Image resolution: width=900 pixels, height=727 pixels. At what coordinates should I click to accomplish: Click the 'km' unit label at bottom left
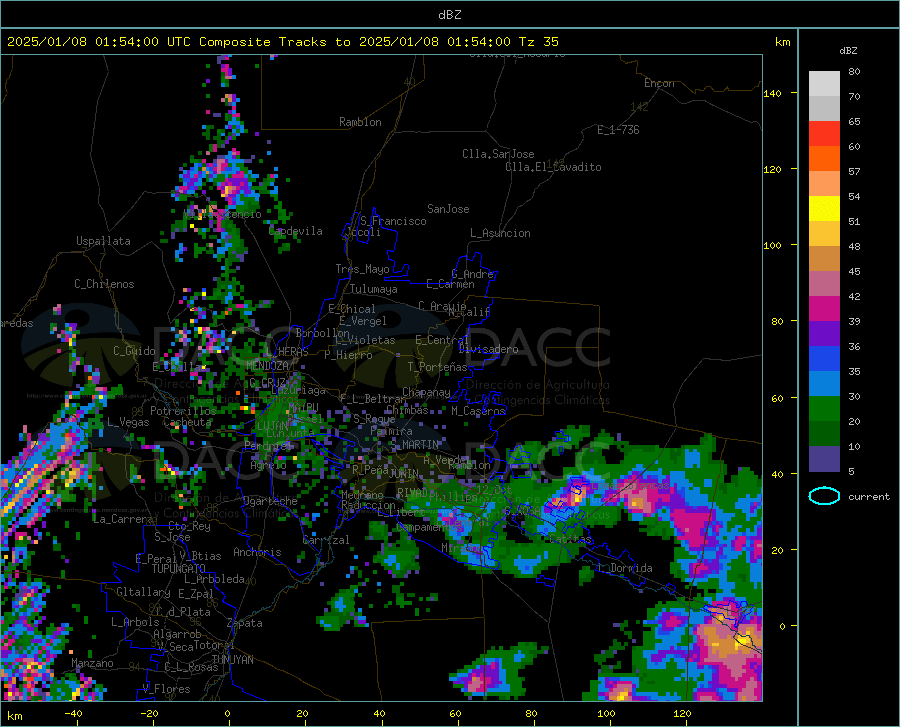pos(14,716)
